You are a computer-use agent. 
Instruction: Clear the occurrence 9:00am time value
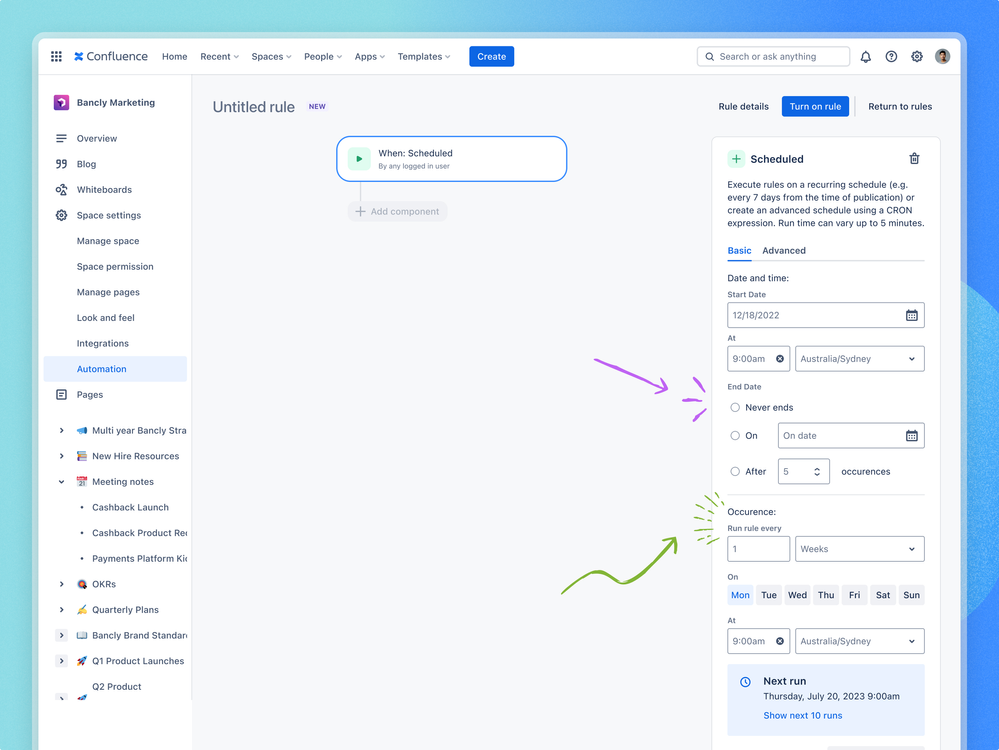click(780, 641)
